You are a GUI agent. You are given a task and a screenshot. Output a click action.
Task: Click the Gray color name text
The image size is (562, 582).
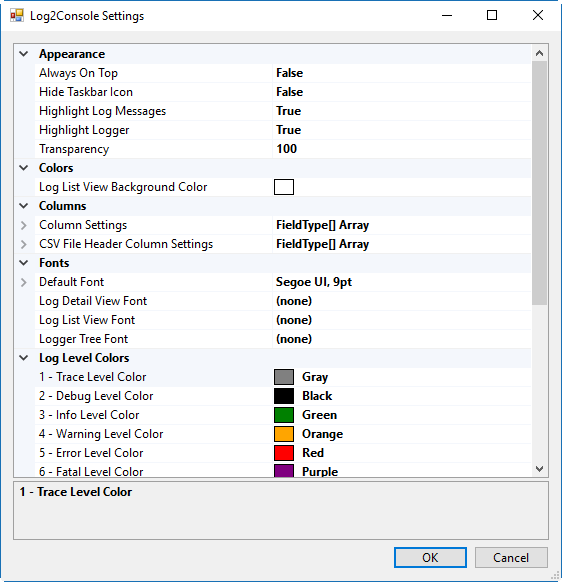(x=315, y=377)
